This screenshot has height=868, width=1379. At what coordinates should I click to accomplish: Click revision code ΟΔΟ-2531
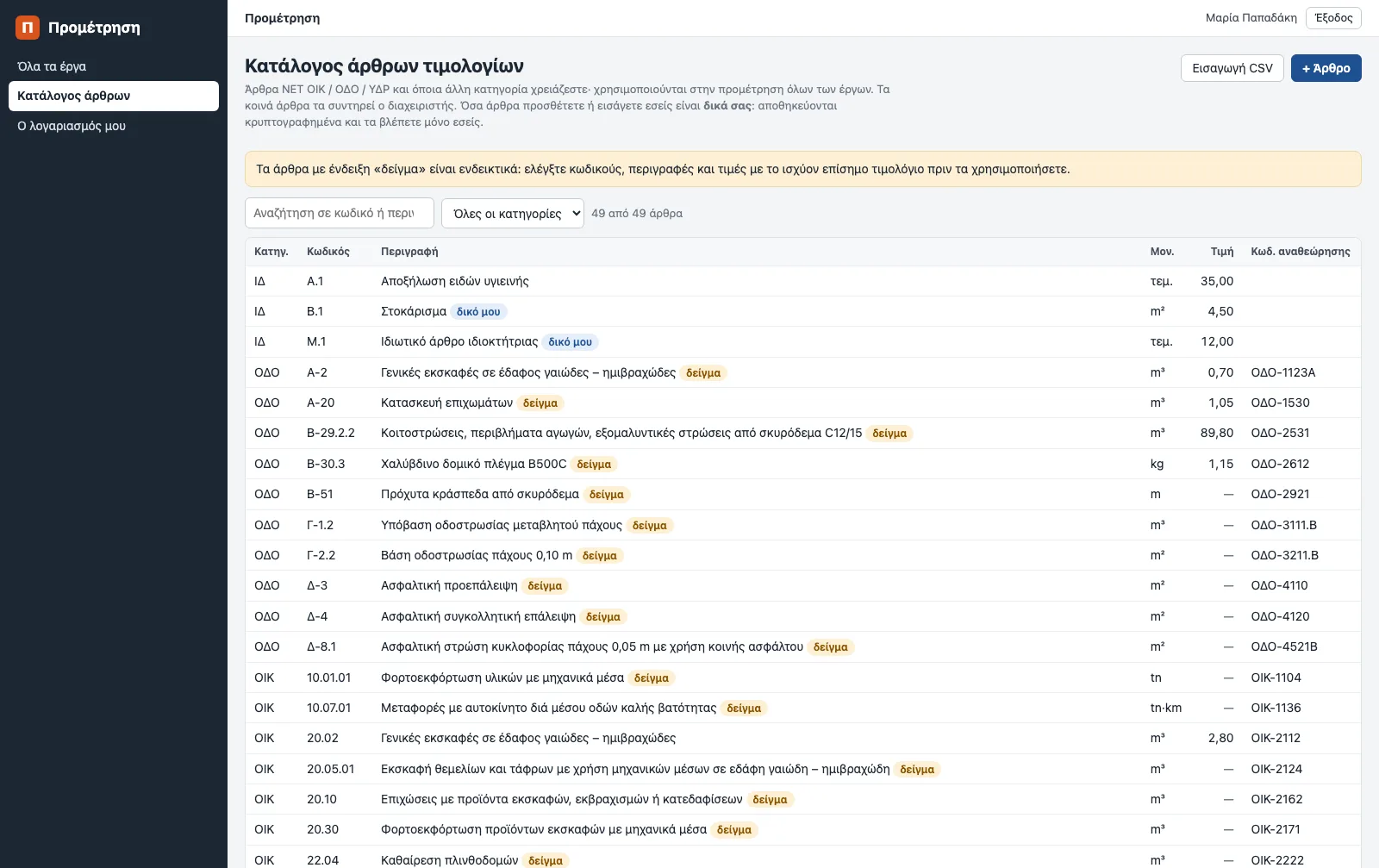tap(1280, 433)
